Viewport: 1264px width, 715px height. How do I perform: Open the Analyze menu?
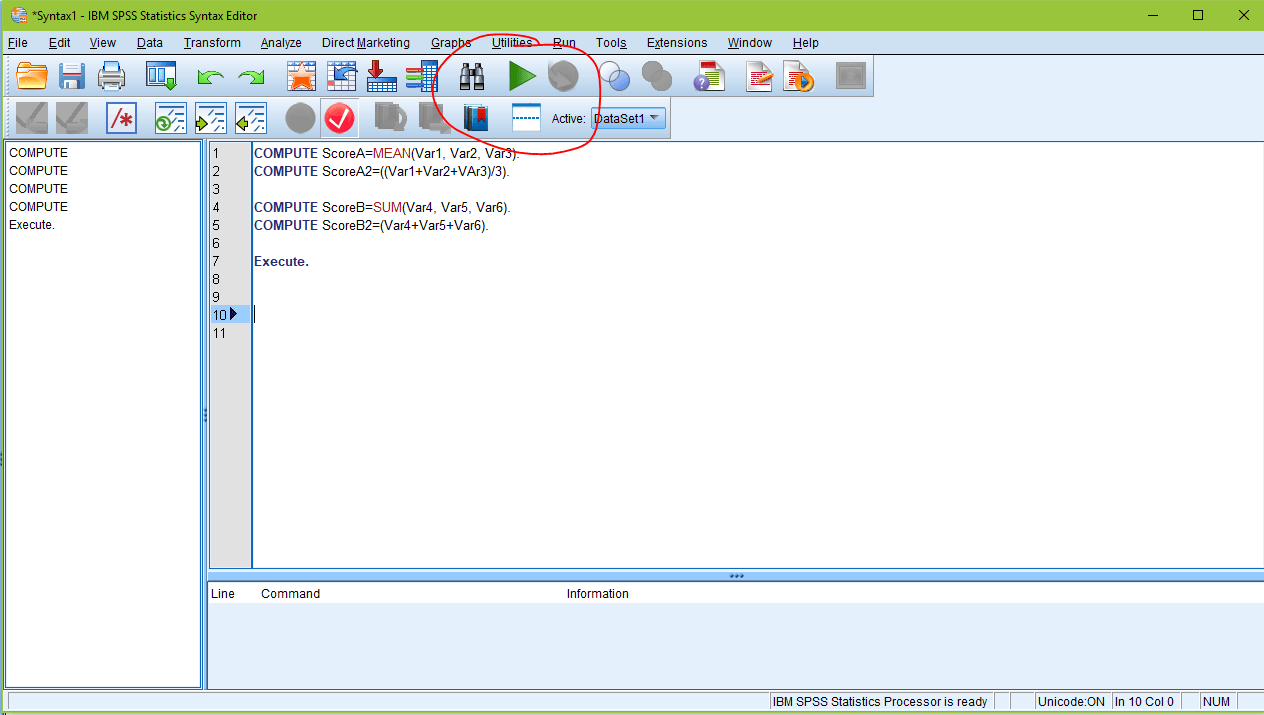[281, 43]
